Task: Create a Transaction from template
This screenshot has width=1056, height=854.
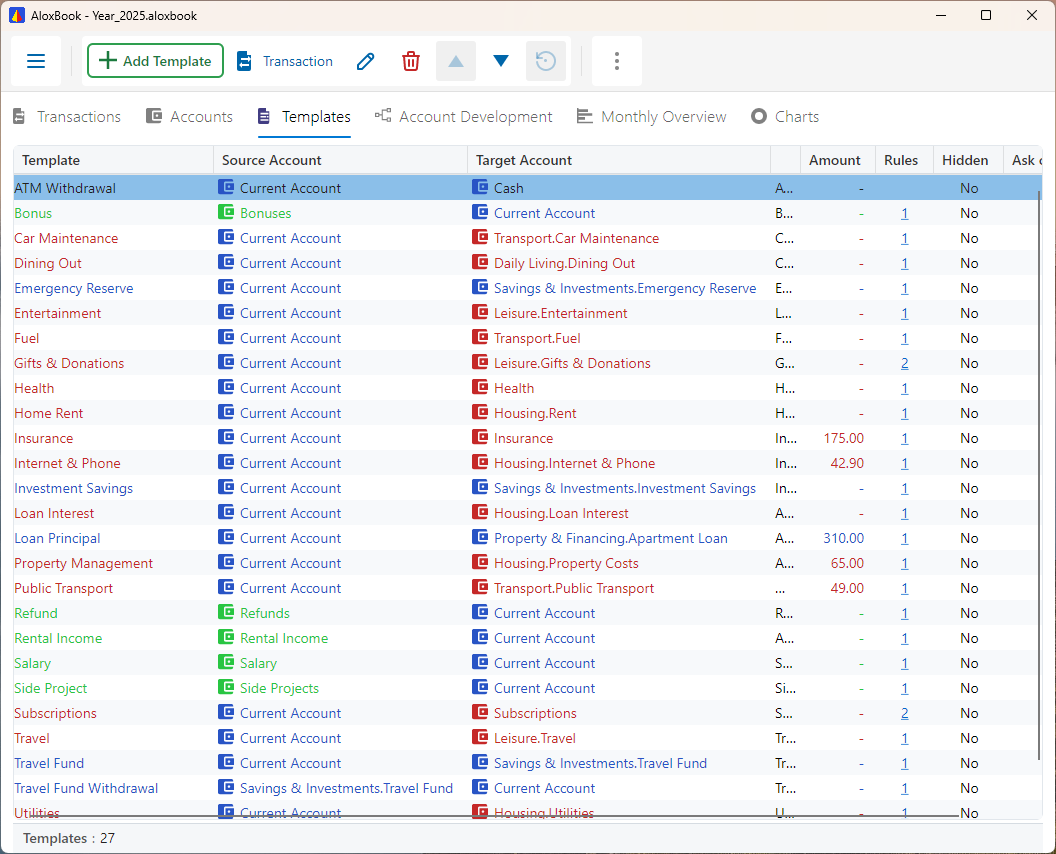Action: [285, 61]
